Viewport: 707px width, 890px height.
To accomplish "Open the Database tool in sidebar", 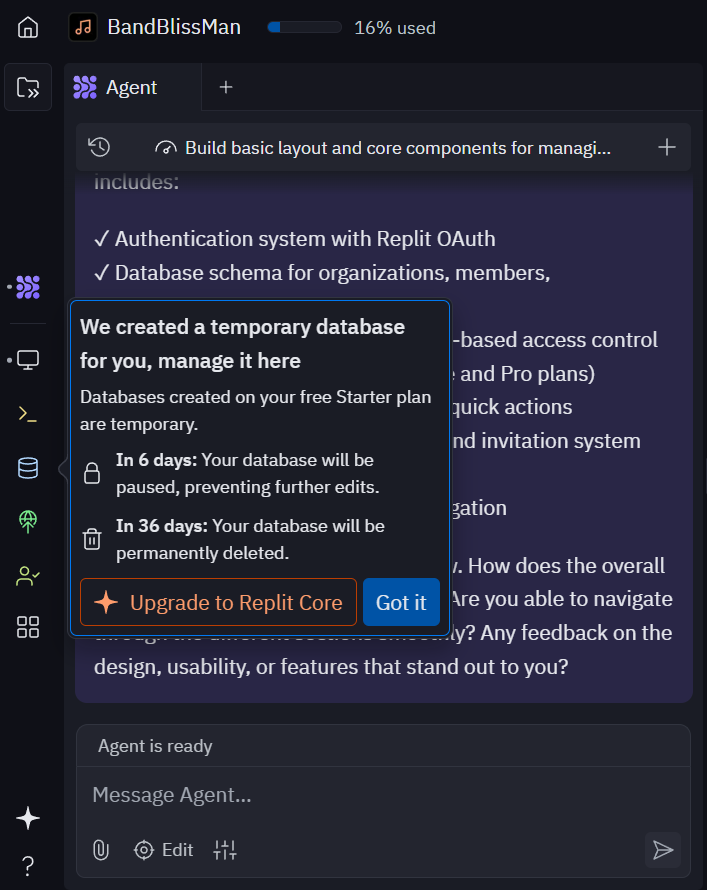I will (28, 468).
